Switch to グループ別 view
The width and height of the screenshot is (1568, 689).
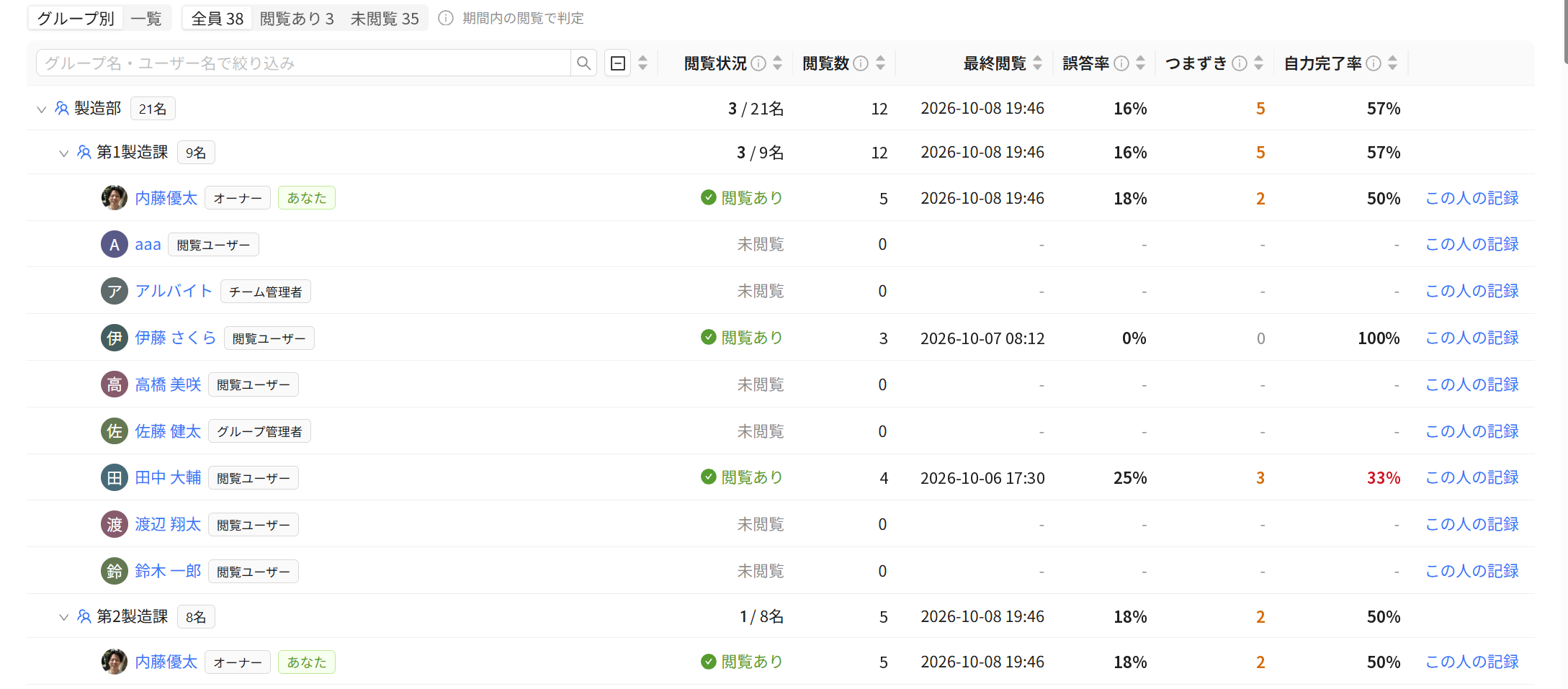click(76, 18)
